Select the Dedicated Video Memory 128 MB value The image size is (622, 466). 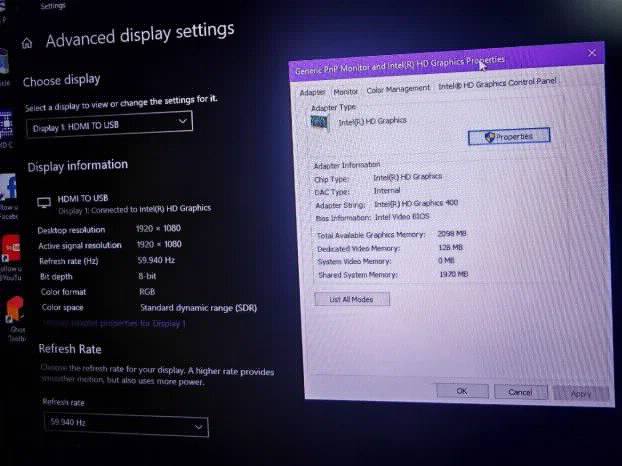coord(451,247)
